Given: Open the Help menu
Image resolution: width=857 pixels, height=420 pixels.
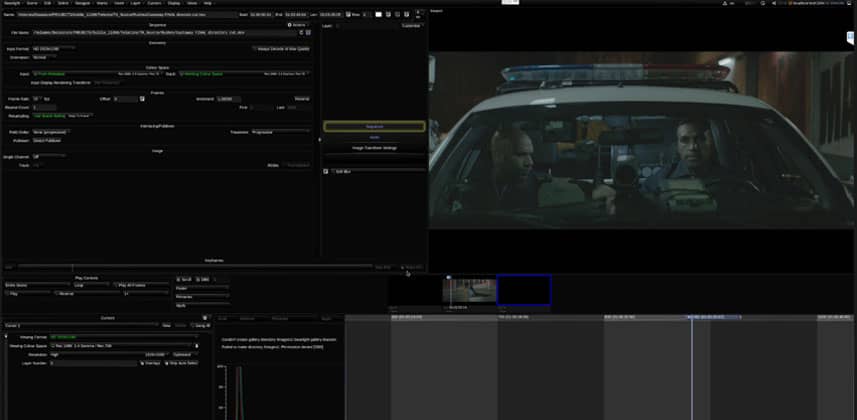Looking at the screenshot, I should tap(208, 3).
